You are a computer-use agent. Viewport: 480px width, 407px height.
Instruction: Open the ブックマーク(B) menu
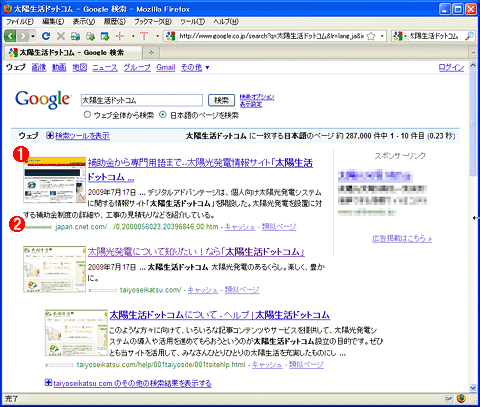pyautogui.click(x=153, y=22)
